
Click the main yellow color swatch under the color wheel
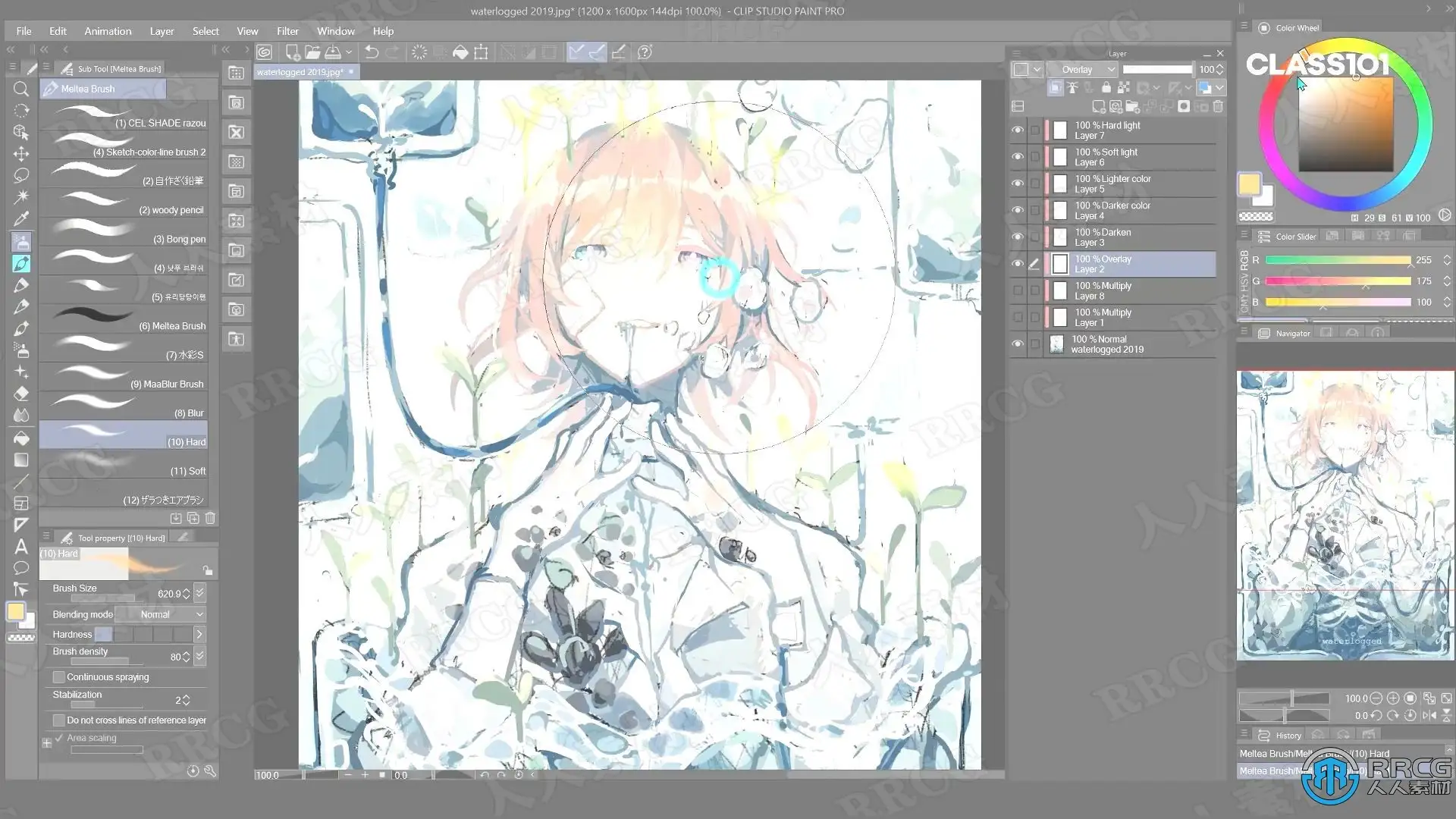pyautogui.click(x=1249, y=184)
